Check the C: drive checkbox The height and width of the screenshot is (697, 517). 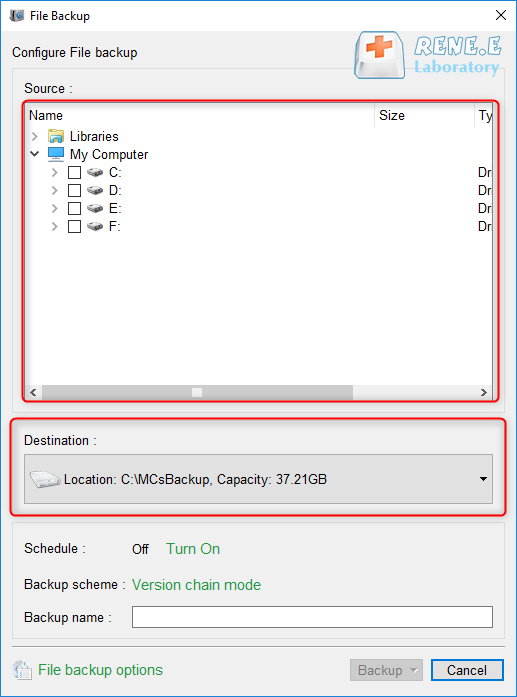click(74, 172)
